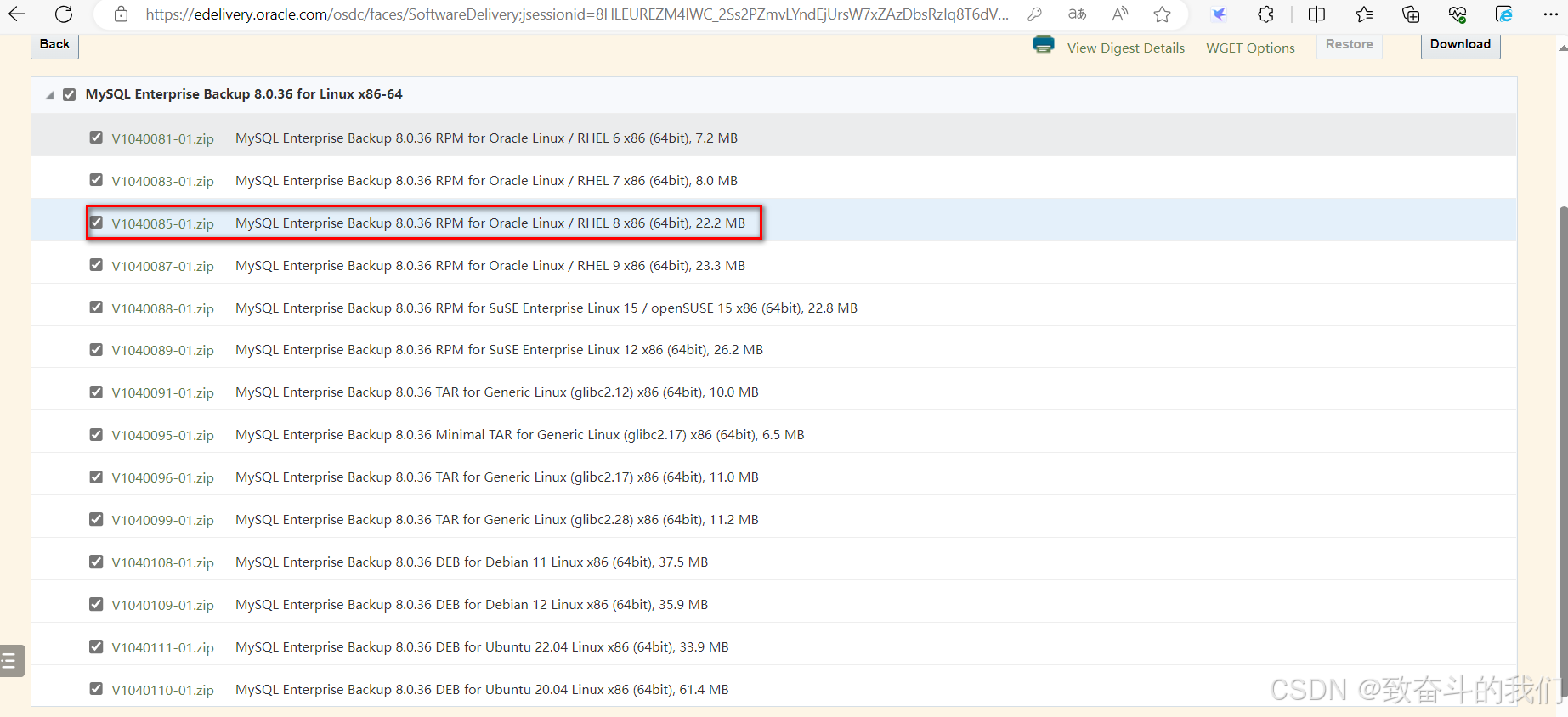Open favorites list icon

click(x=1364, y=14)
